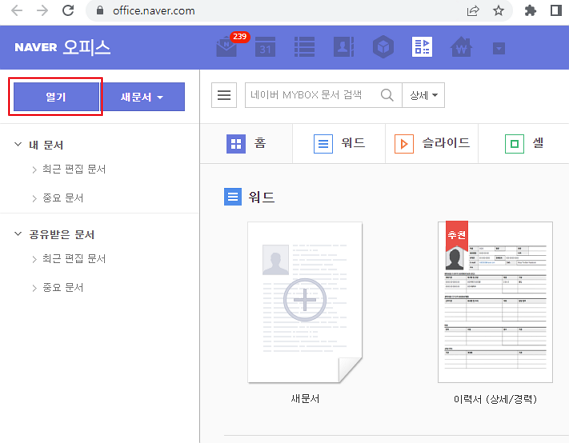The image size is (569, 443).
Task: Click the 새문서 label under blank template
Action: tap(305, 399)
